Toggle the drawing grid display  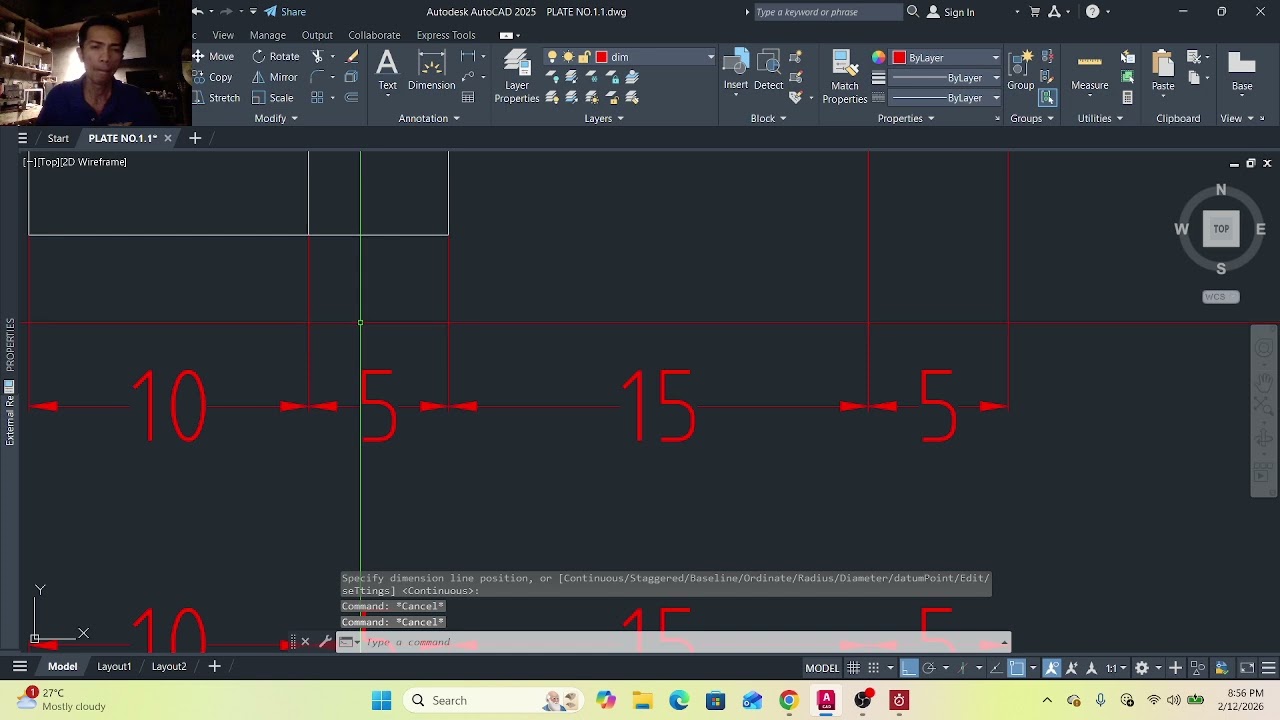click(x=853, y=668)
